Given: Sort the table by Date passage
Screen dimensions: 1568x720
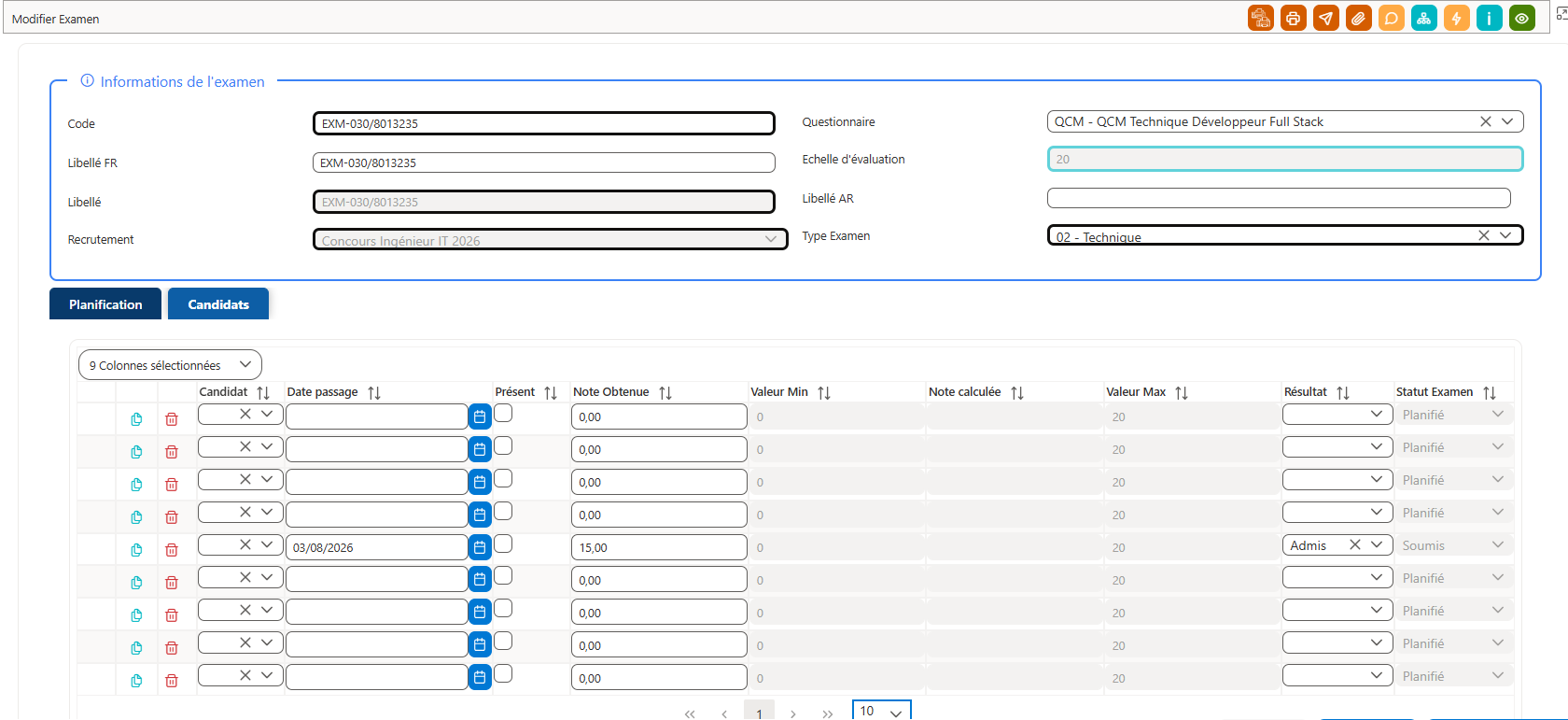Looking at the screenshot, I should [x=374, y=393].
